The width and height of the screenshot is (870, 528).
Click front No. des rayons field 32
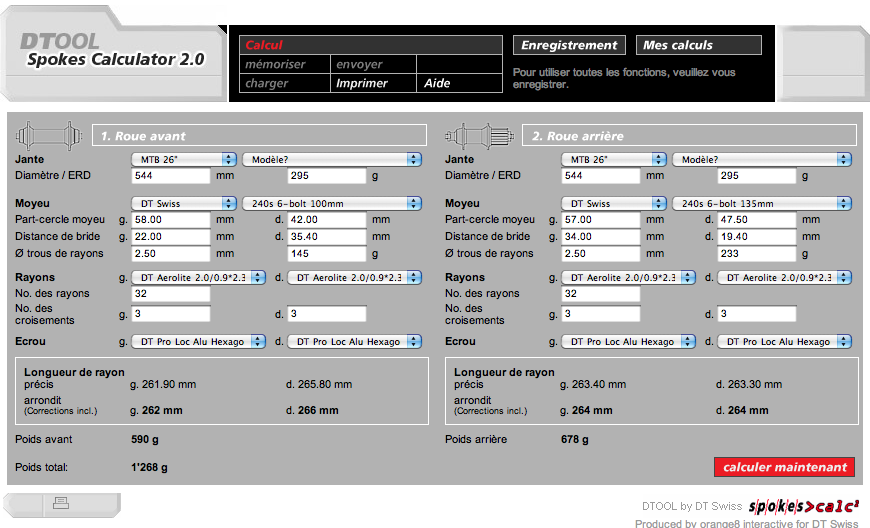click(x=171, y=294)
